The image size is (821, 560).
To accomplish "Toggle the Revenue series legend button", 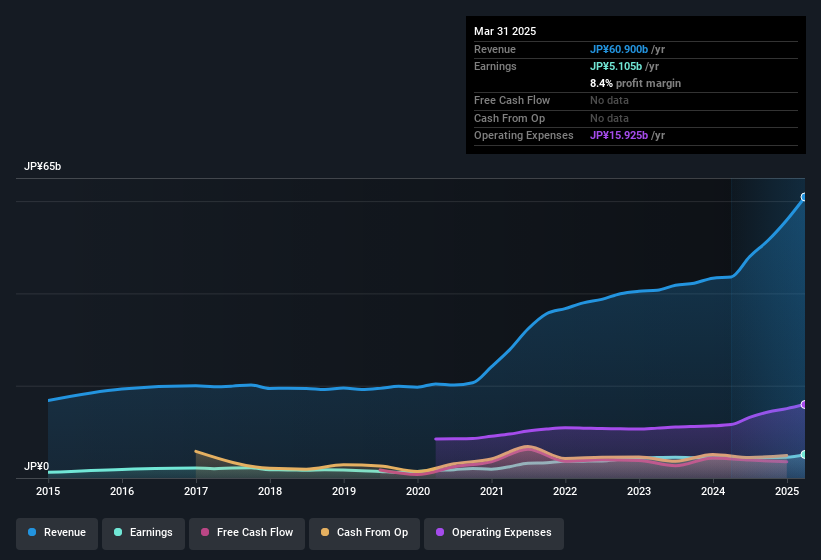I will pos(57,533).
